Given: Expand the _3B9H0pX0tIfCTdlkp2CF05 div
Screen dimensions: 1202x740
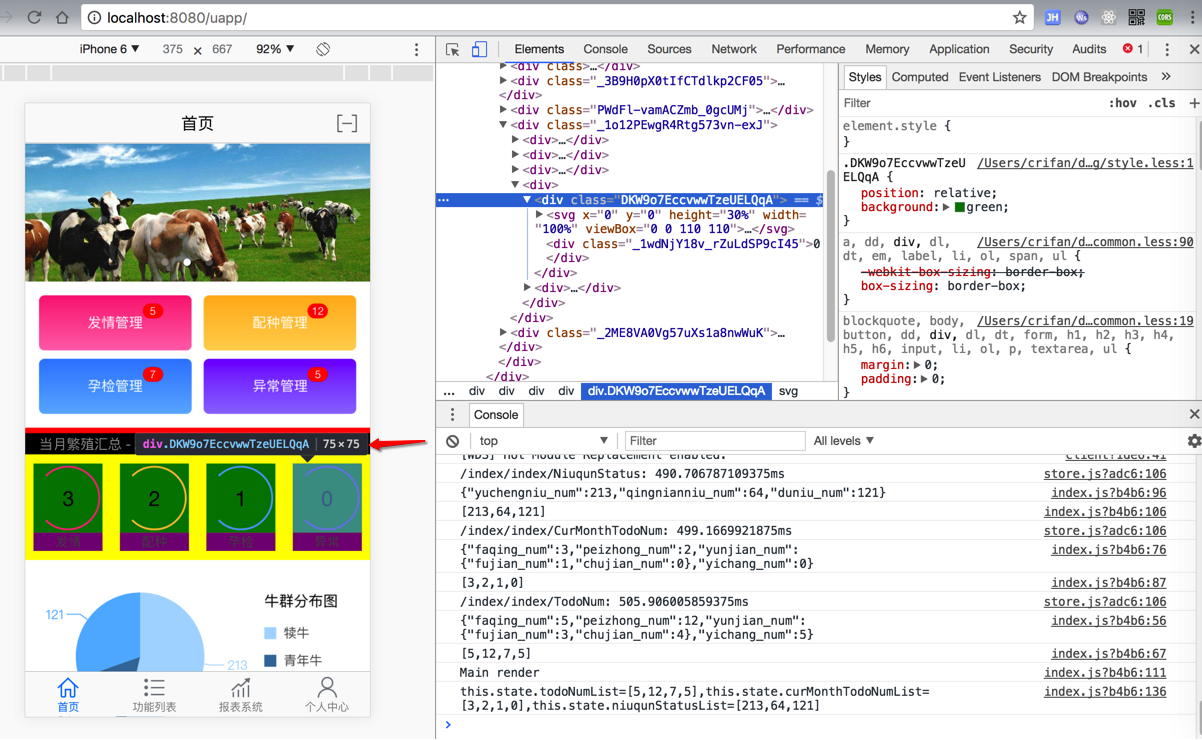Looking at the screenshot, I should point(503,81).
